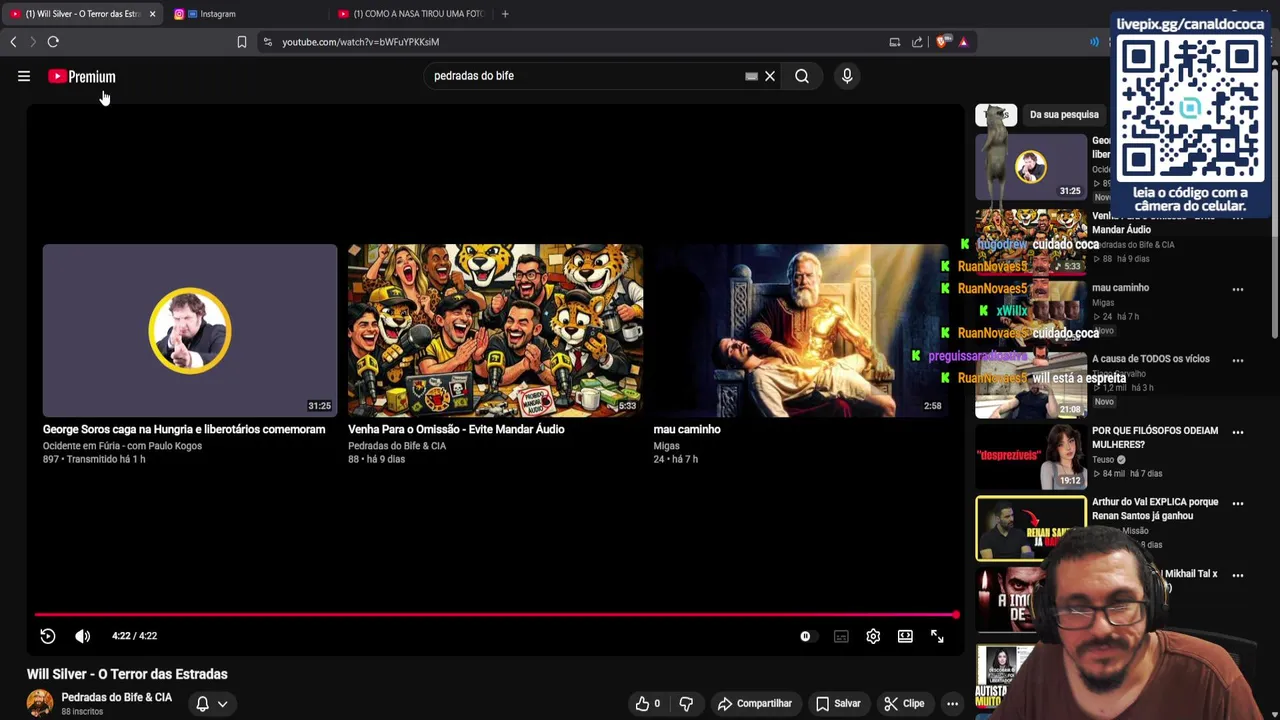Open options menu for the 'Arthur do Val EXPLICA' video
This screenshot has height=720, width=1280.
1238,503
